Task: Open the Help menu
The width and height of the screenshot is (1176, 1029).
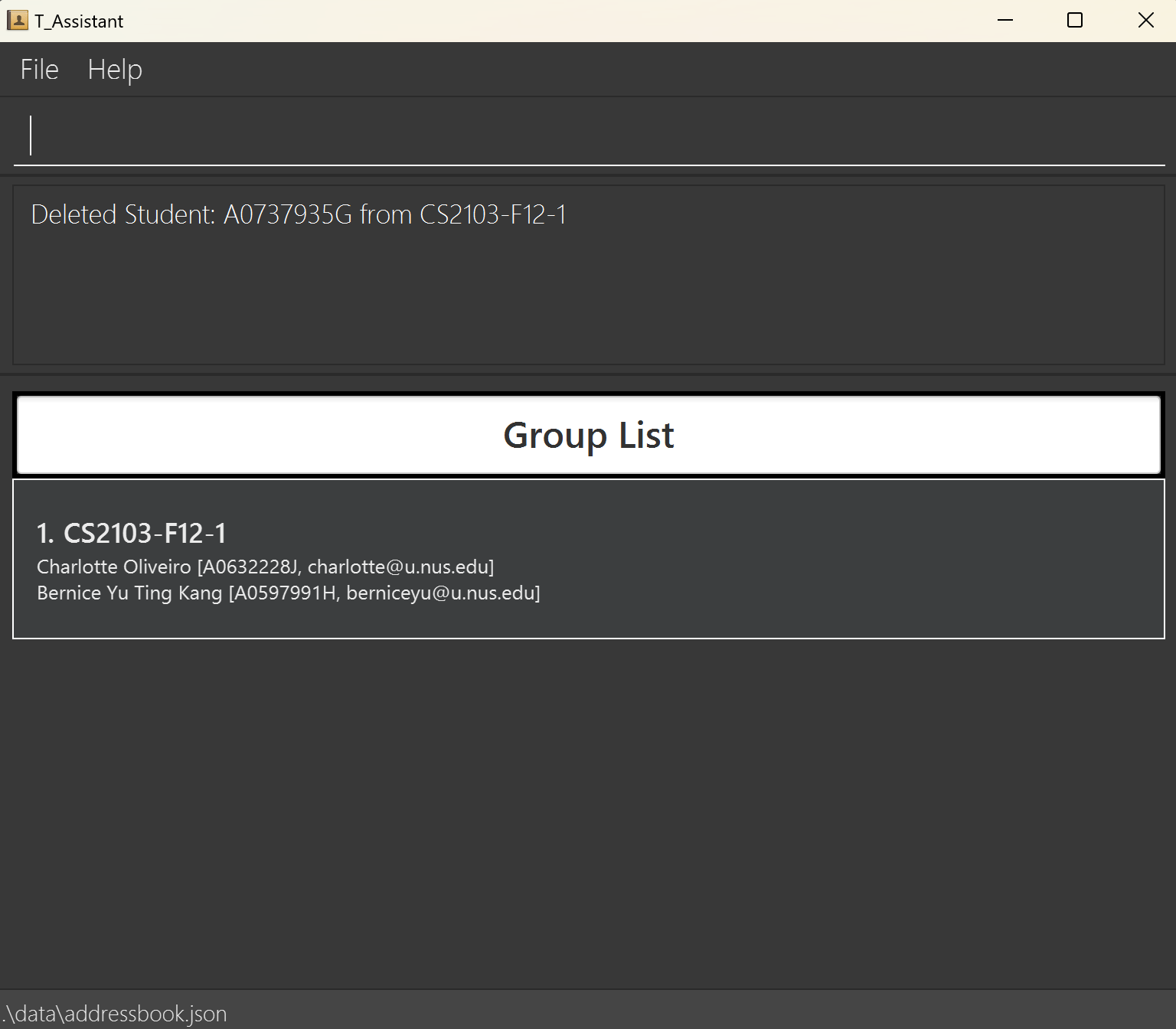Action: point(115,70)
